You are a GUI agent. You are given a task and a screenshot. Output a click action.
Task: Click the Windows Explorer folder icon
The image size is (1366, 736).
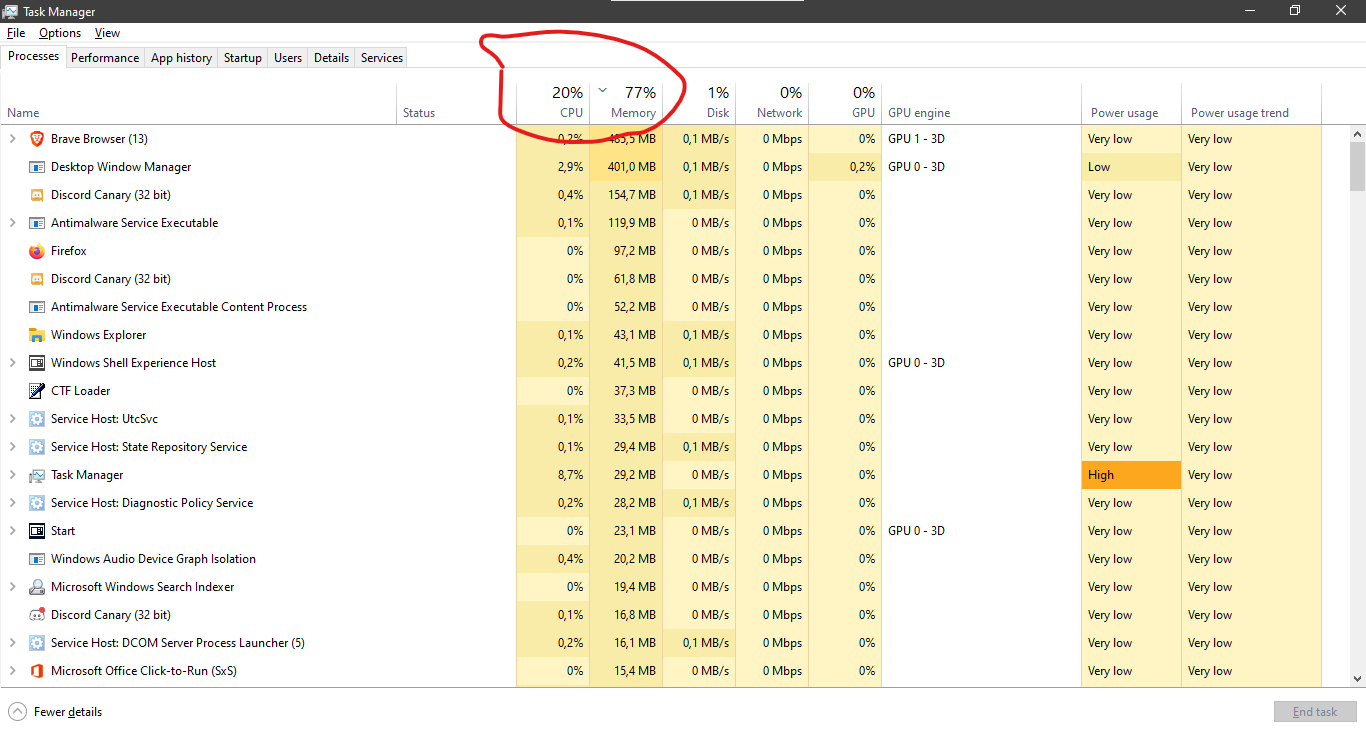[37, 335]
